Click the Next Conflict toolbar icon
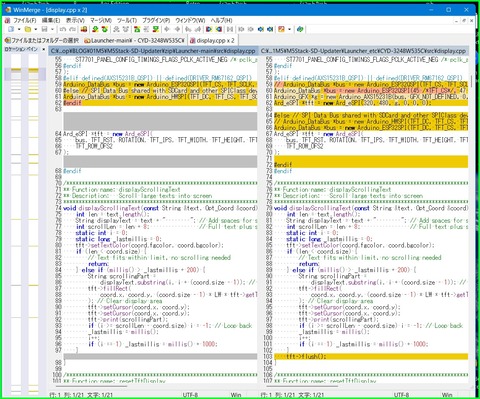The image size is (480, 399). click(x=116, y=29)
